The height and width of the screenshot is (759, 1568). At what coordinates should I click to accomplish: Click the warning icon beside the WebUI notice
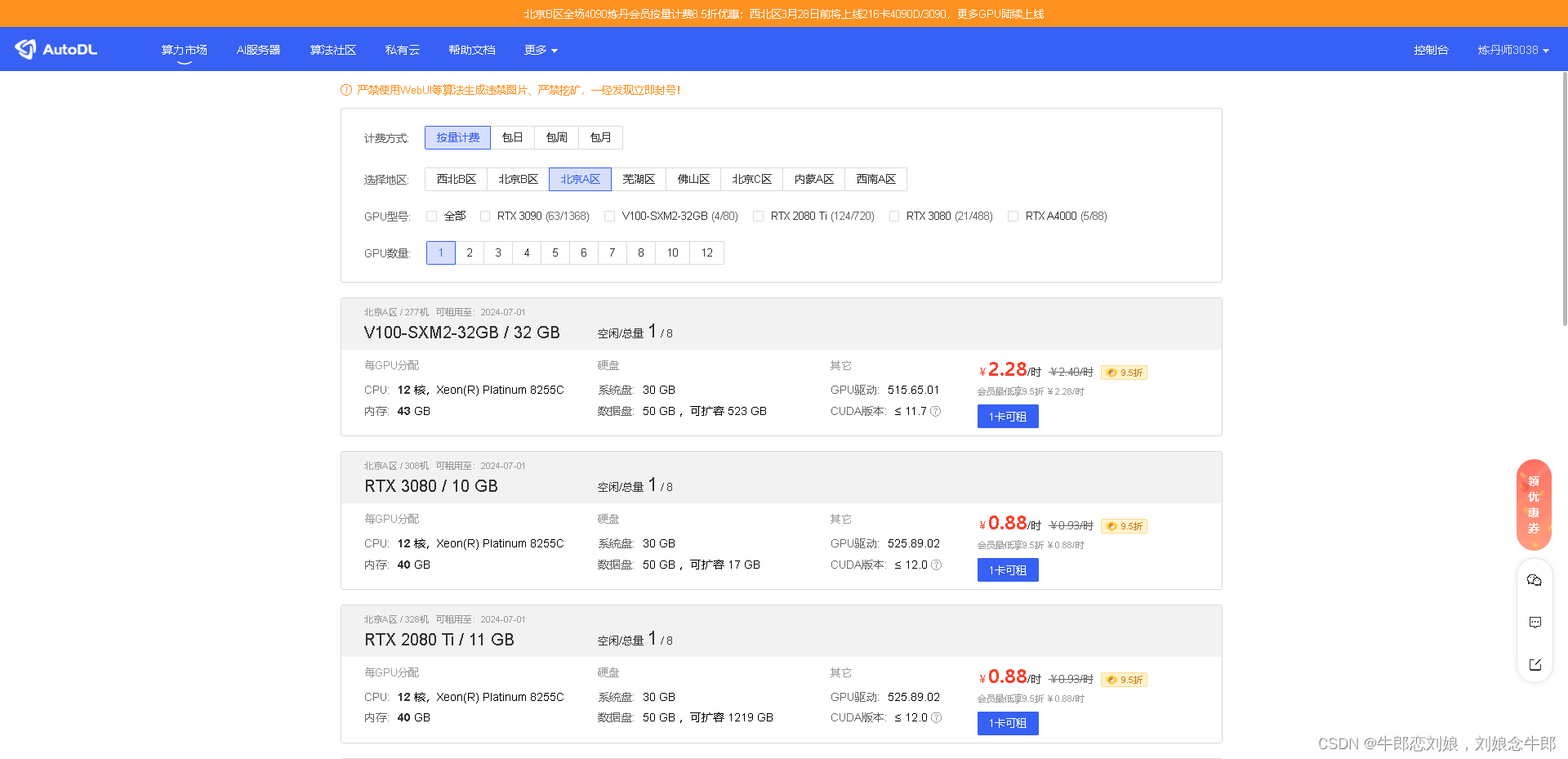coord(346,90)
